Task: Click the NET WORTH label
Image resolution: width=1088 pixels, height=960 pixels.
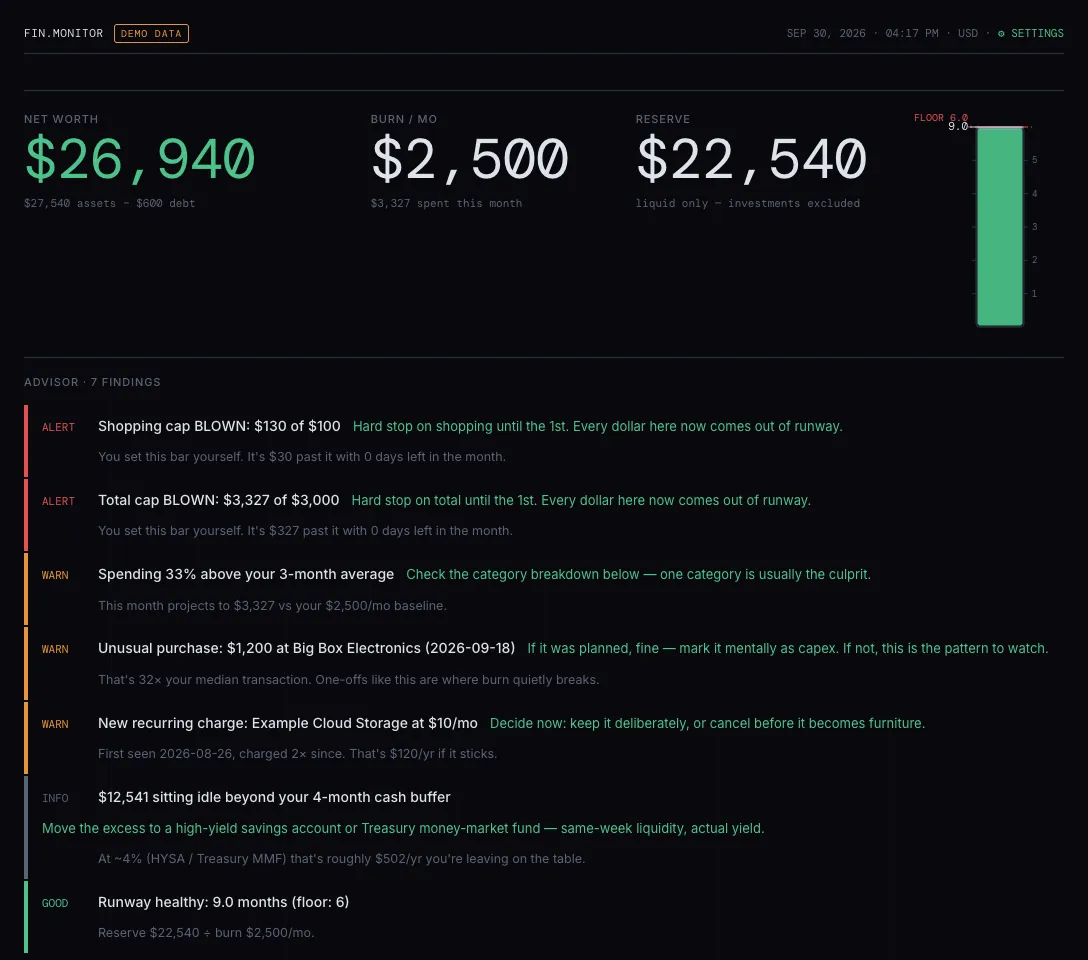Action: tap(61, 119)
